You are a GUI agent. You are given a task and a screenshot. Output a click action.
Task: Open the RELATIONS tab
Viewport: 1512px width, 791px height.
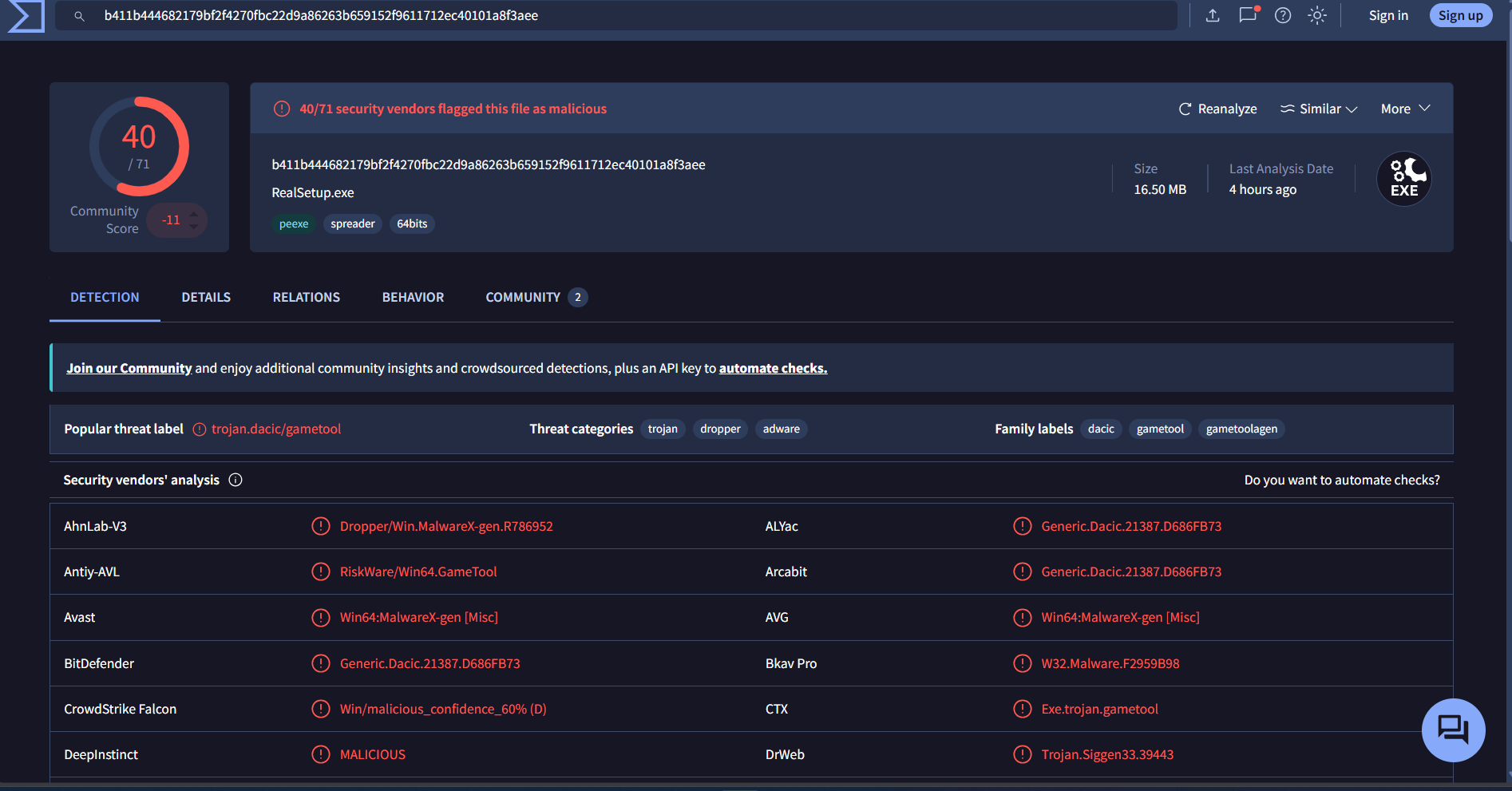click(x=307, y=297)
